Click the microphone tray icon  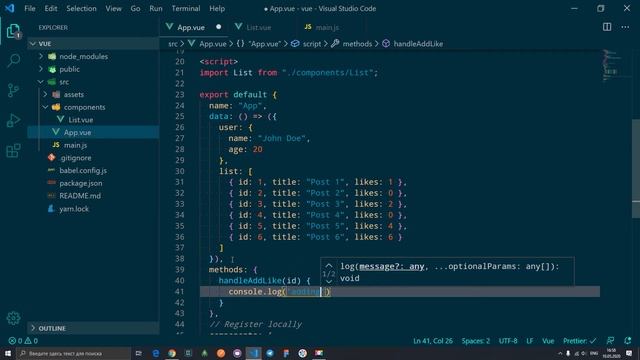click(568, 353)
